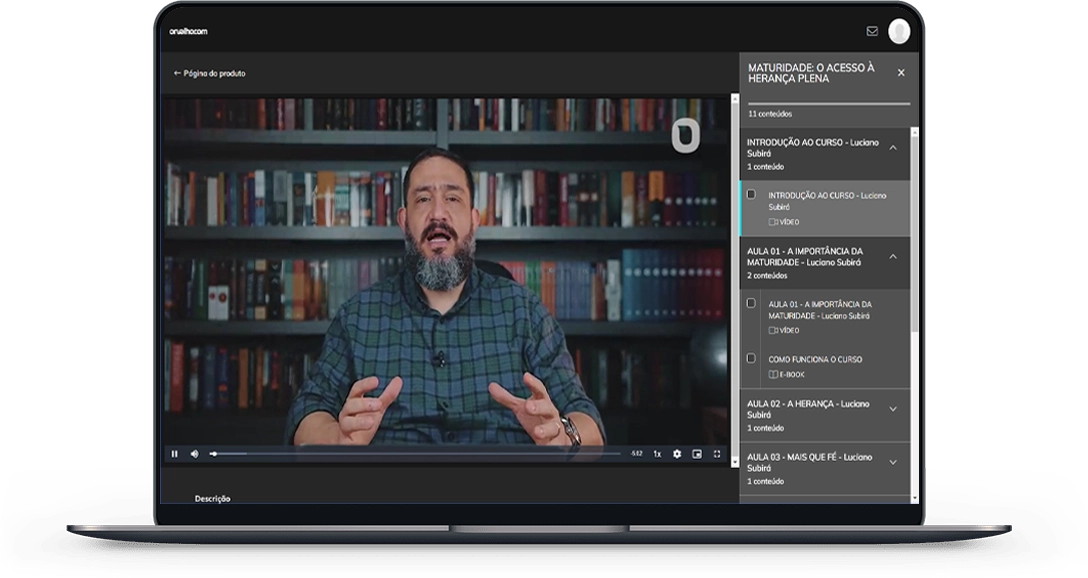The width and height of the screenshot is (1088, 578).
Task: Expand the AULA 02 - A HERANÇA section
Action: (x=893, y=409)
